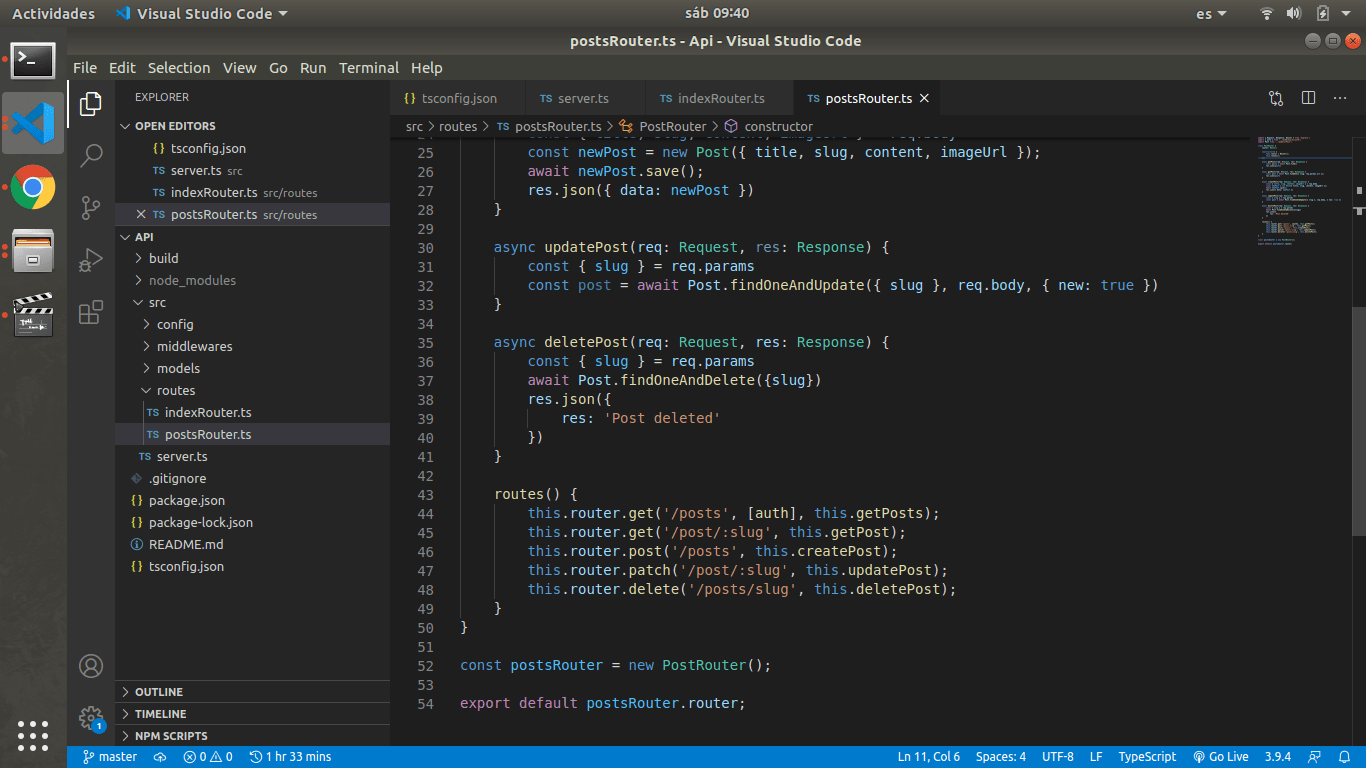
Task: Click the Accounts icon in activity bar
Action: pyautogui.click(x=91, y=666)
